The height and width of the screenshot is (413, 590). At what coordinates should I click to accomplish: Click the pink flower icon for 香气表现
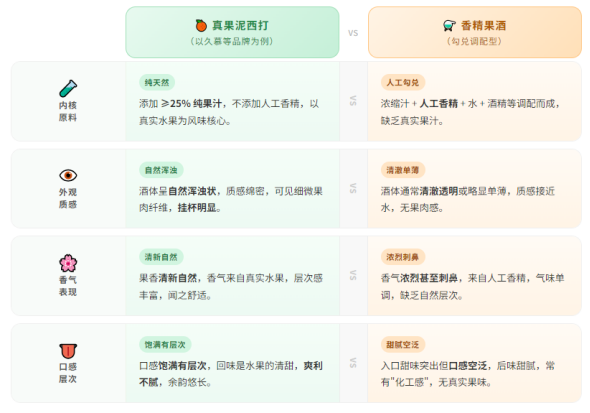[x=68, y=263]
